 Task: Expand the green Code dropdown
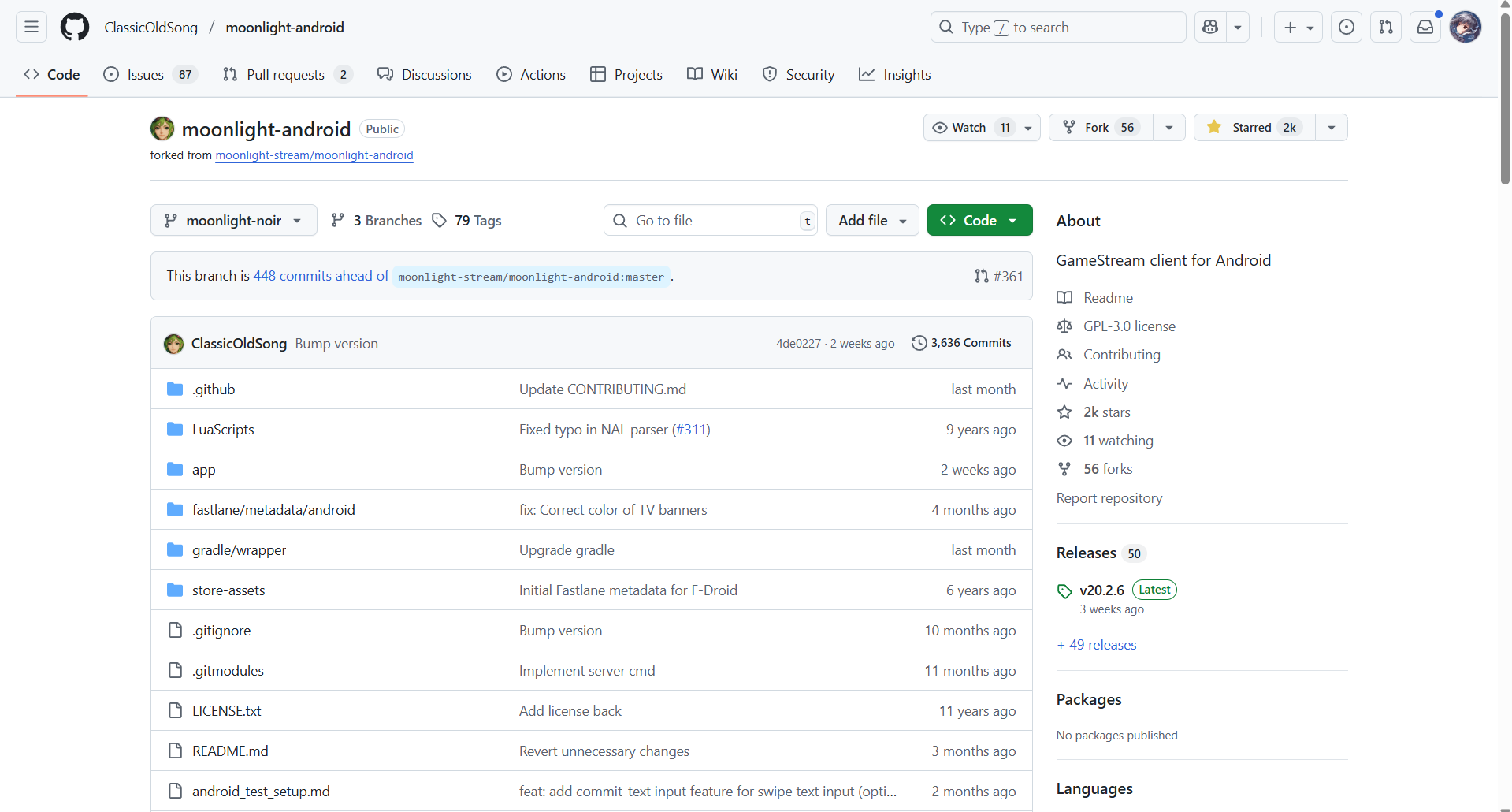[x=979, y=221]
